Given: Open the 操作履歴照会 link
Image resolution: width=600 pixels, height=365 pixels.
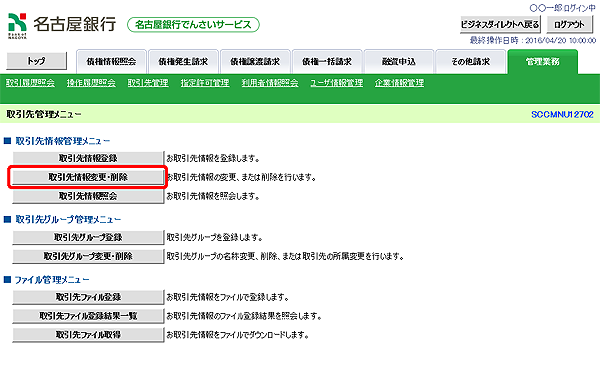Looking at the screenshot, I should [91, 83].
